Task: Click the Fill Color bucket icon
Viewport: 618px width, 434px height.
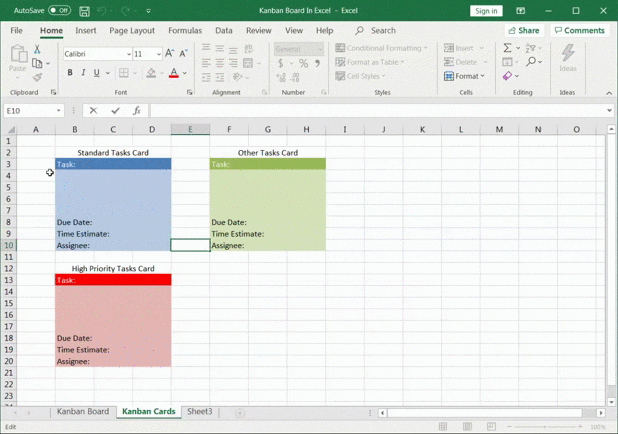Action: [x=151, y=73]
